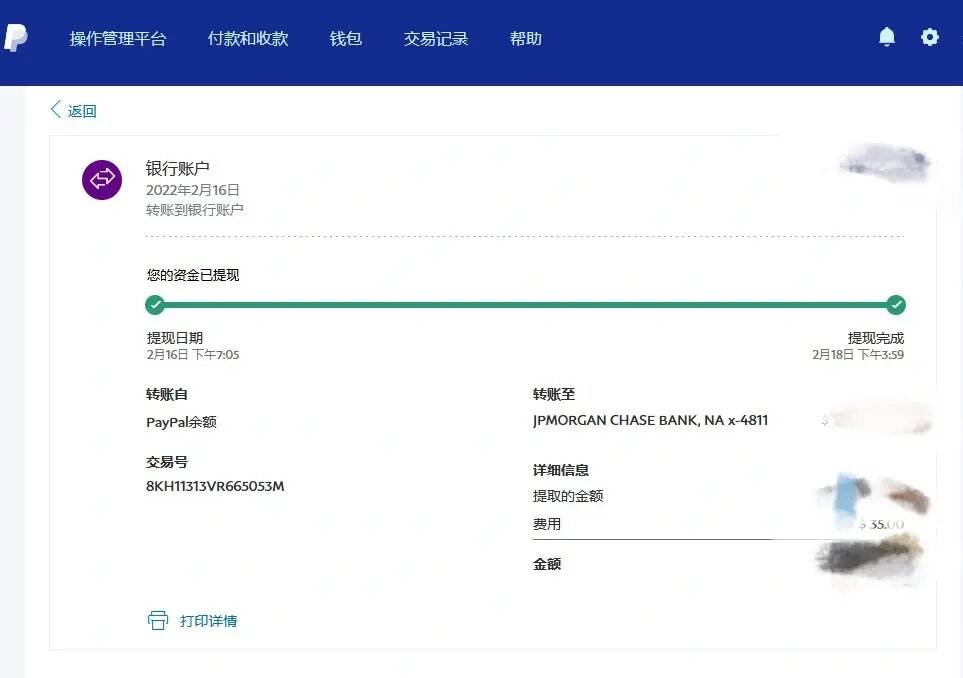The height and width of the screenshot is (678, 963).
Task: Click the 金额 total label
Action: (x=547, y=564)
